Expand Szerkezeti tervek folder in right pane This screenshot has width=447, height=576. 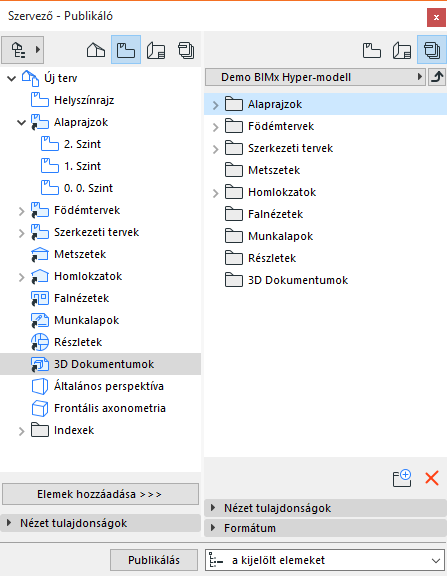click(216, 149)
